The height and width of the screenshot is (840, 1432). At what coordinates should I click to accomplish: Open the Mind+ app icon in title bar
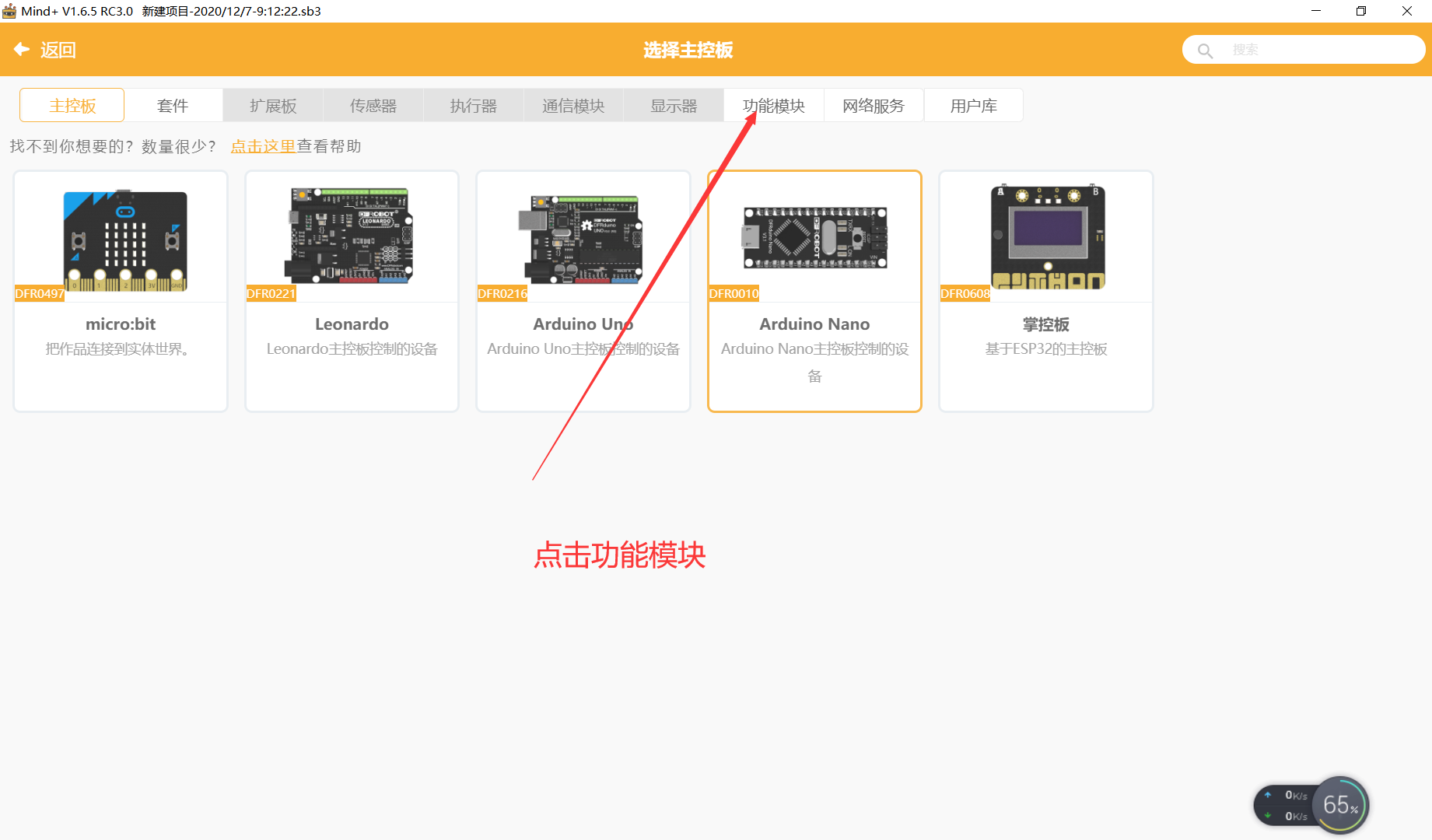[9, 11]
